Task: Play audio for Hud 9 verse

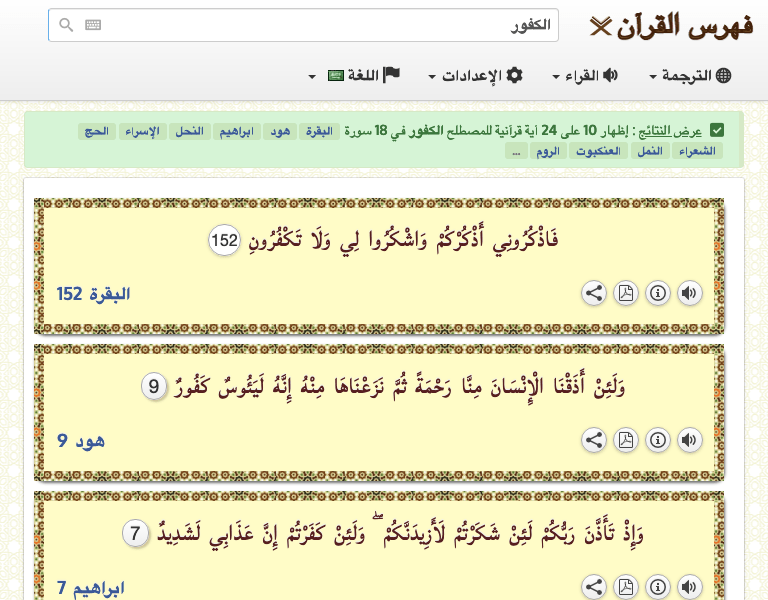Action: point(689,440)
